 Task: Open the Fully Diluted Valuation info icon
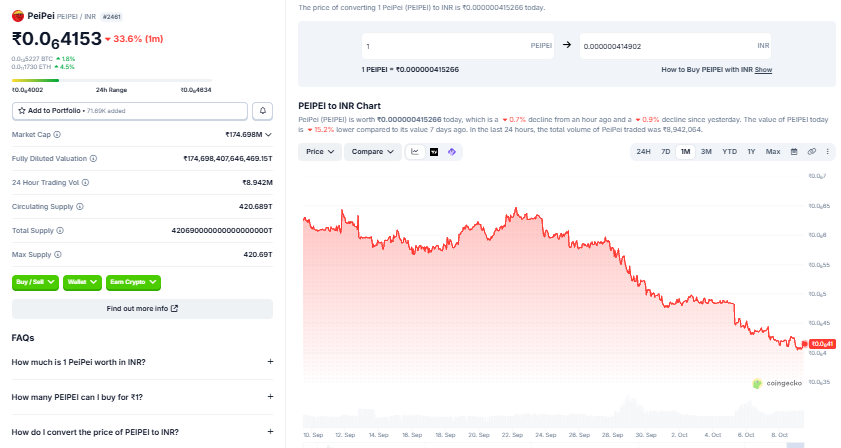[93, 159]
